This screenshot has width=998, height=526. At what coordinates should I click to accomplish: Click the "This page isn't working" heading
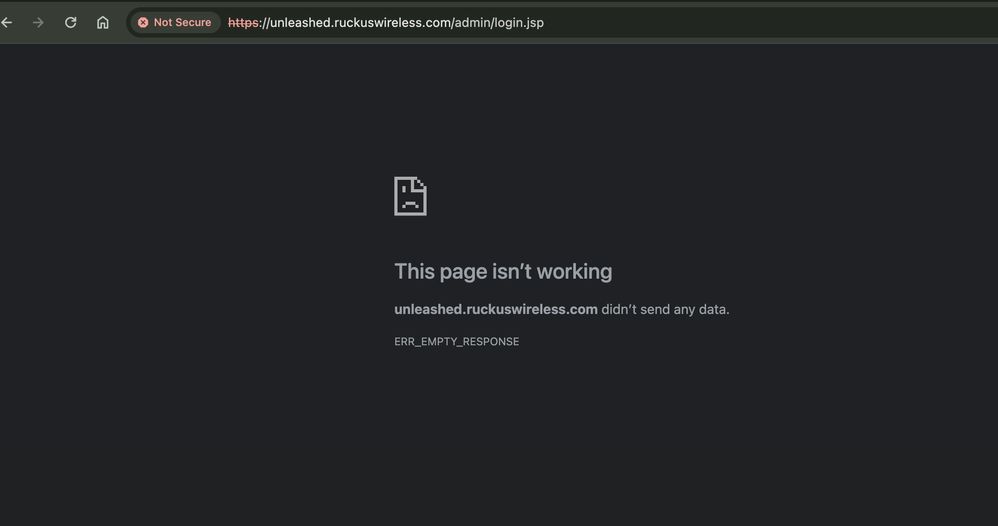(503, 271)
